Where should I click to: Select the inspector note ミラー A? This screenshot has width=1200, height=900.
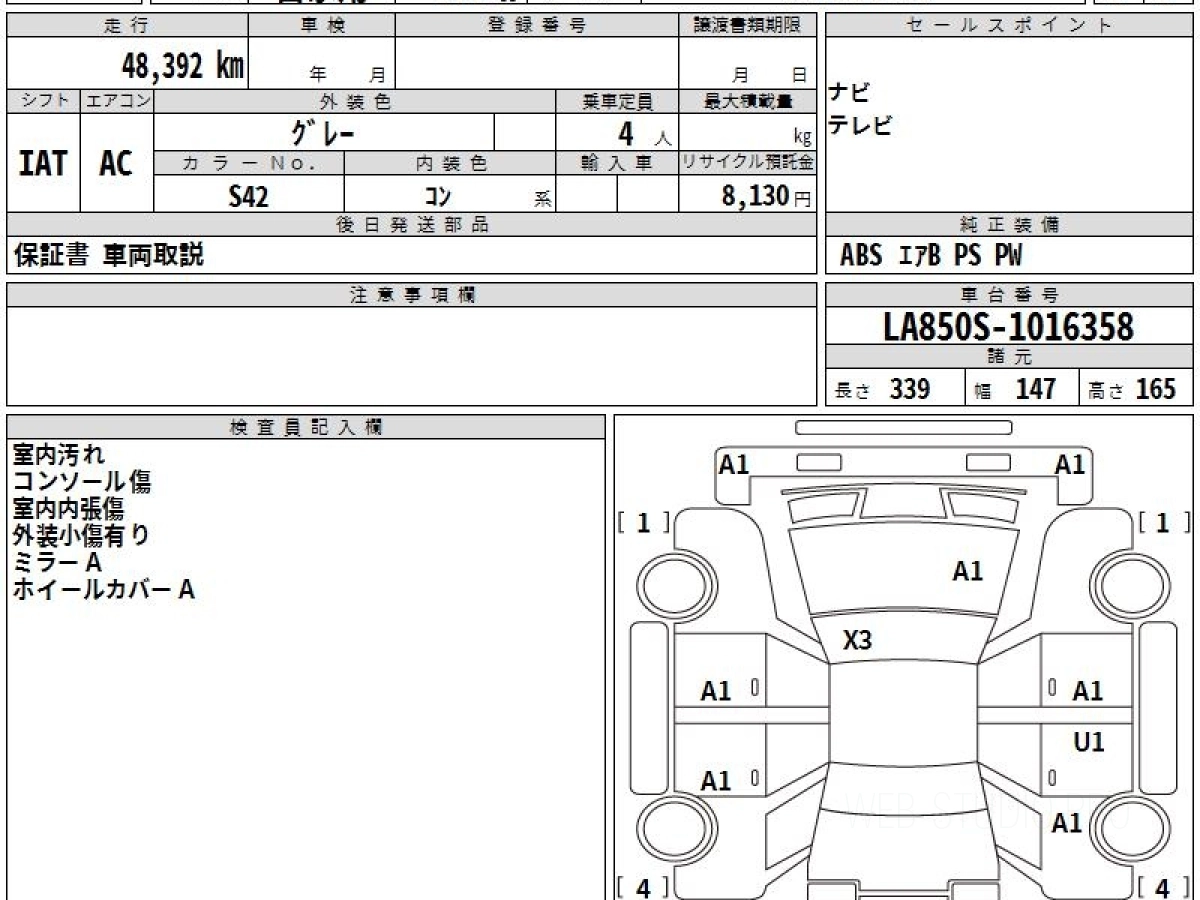[x=57, y=563]
